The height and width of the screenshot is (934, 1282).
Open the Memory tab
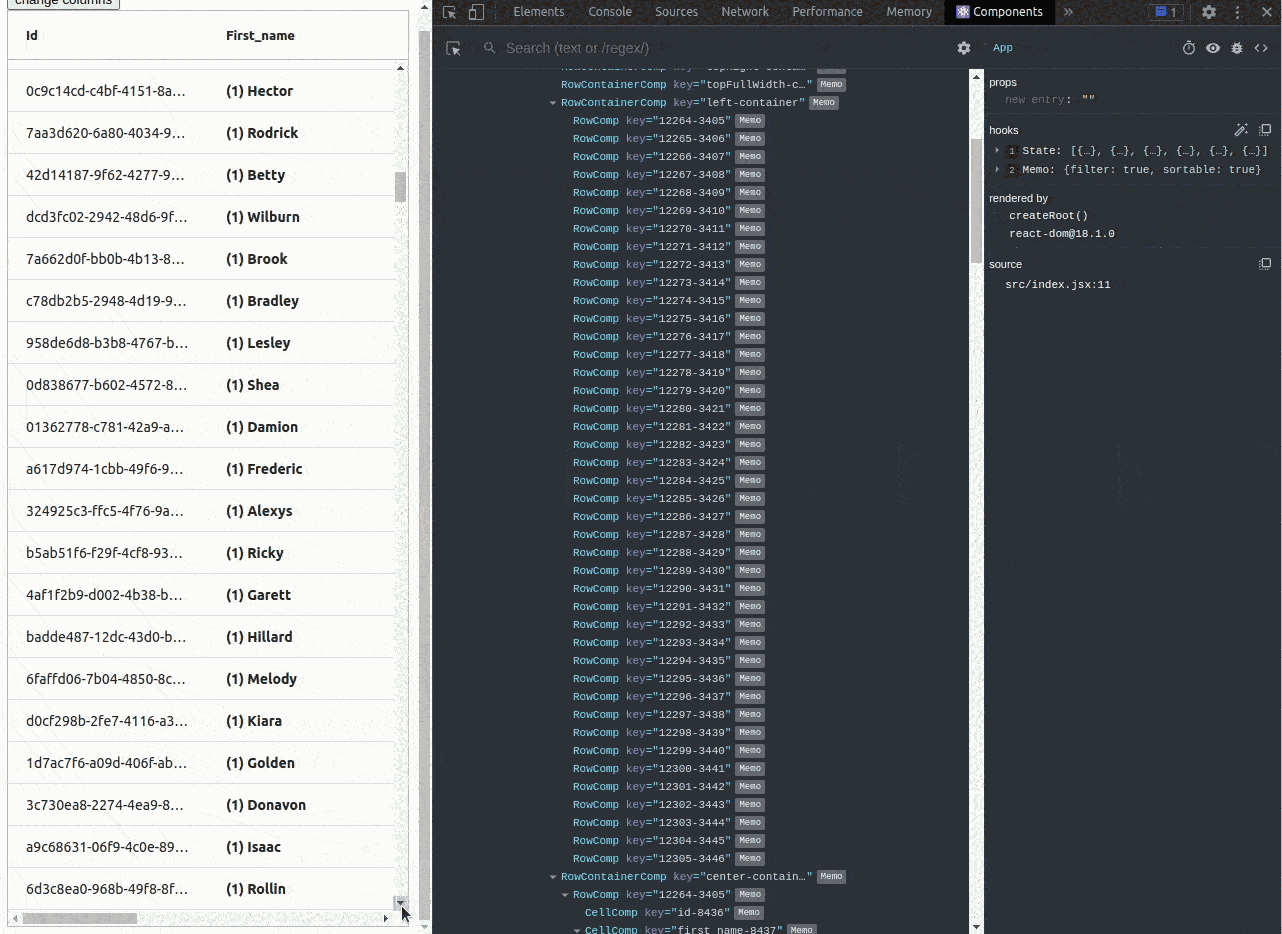[909, 12]
